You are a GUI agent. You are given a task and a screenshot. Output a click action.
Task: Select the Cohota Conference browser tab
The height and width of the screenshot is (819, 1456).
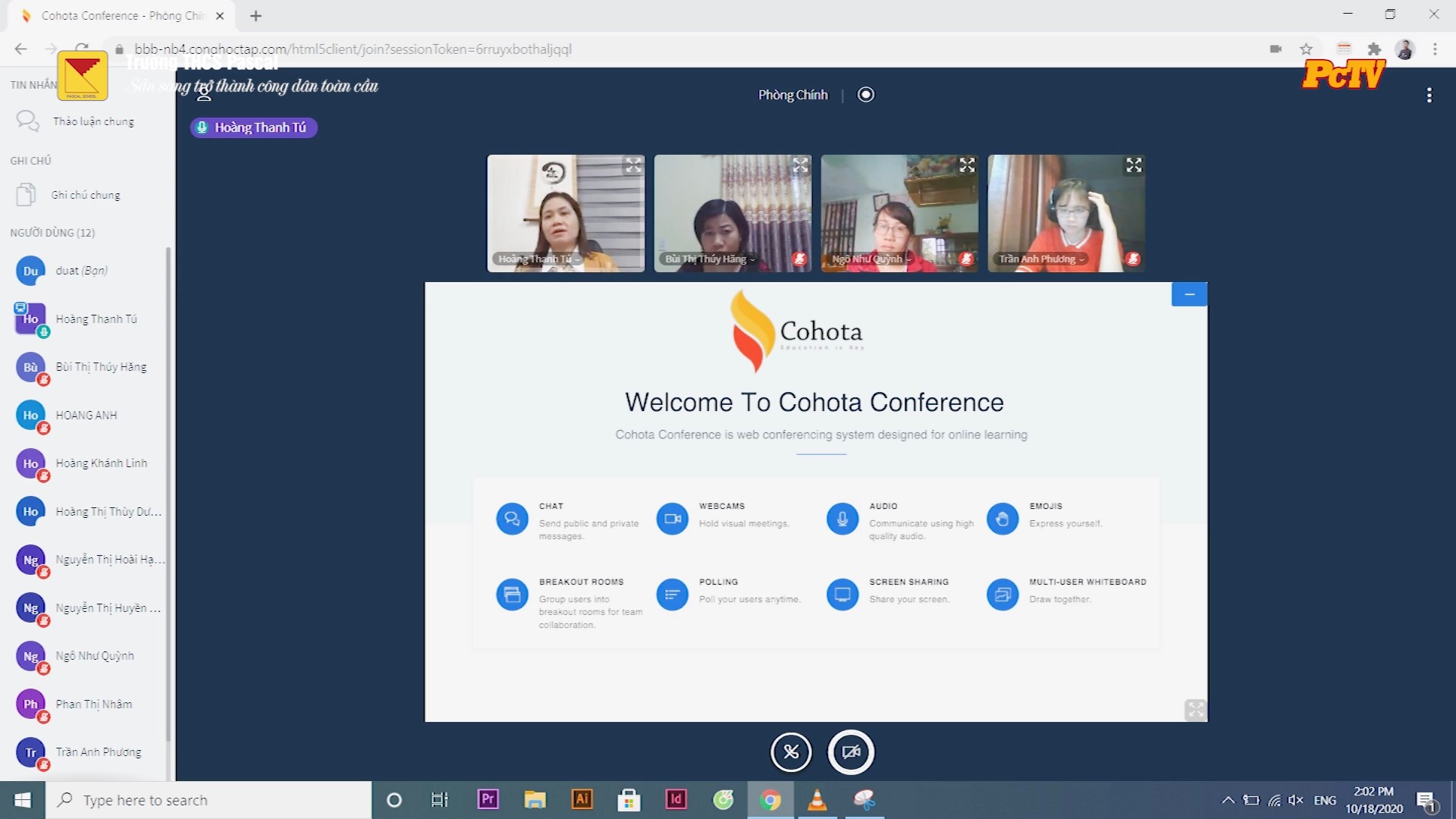[x=121, y=16]
